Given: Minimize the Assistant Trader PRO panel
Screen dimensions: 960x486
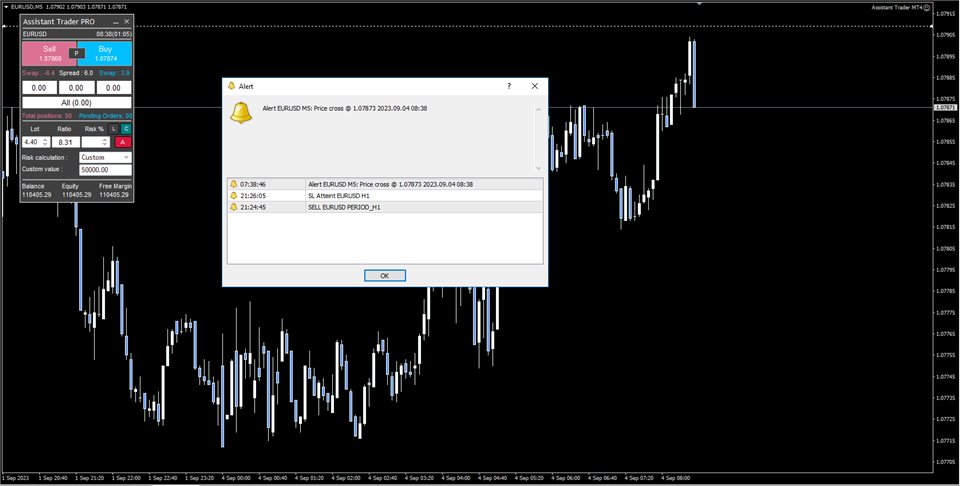Looking at the screenshot, I should tap(115, 21).
